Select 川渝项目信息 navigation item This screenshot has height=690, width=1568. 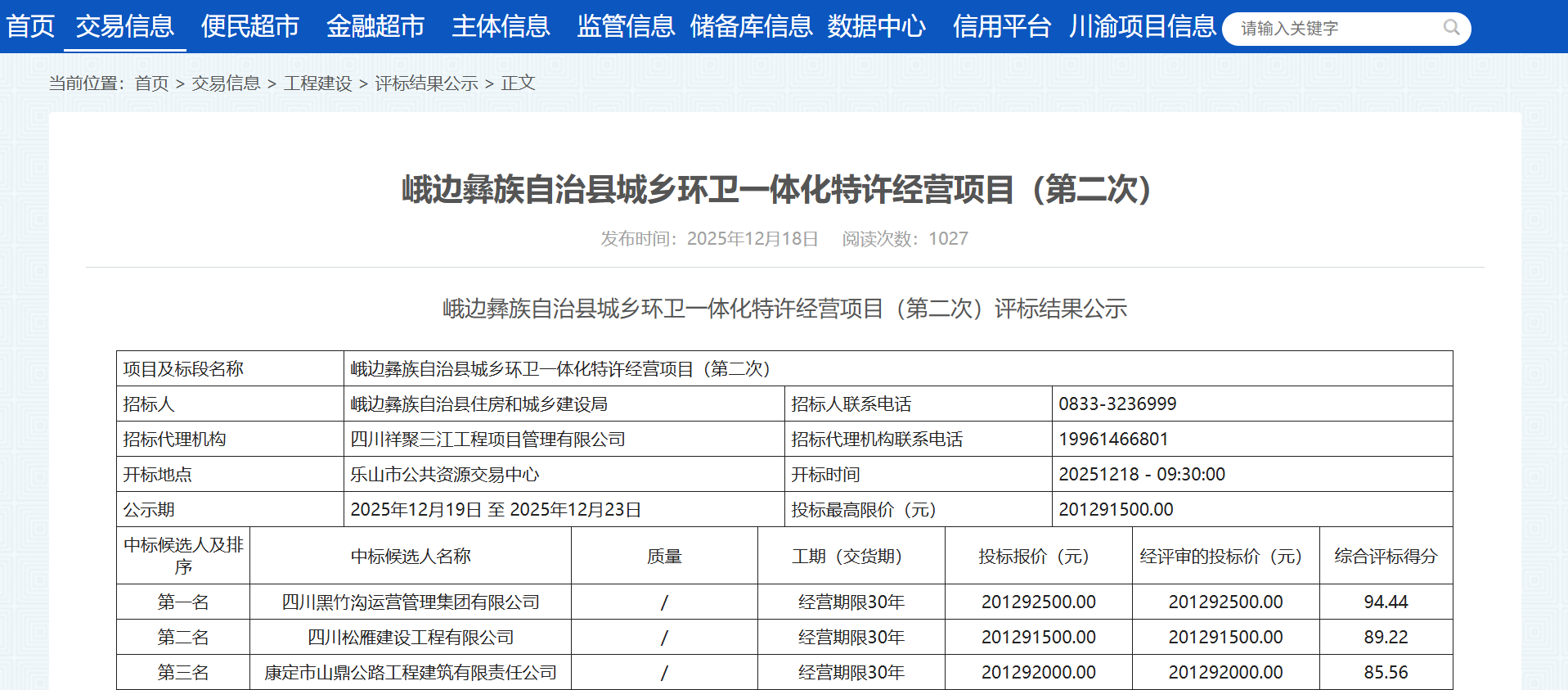pos(1142,26)
